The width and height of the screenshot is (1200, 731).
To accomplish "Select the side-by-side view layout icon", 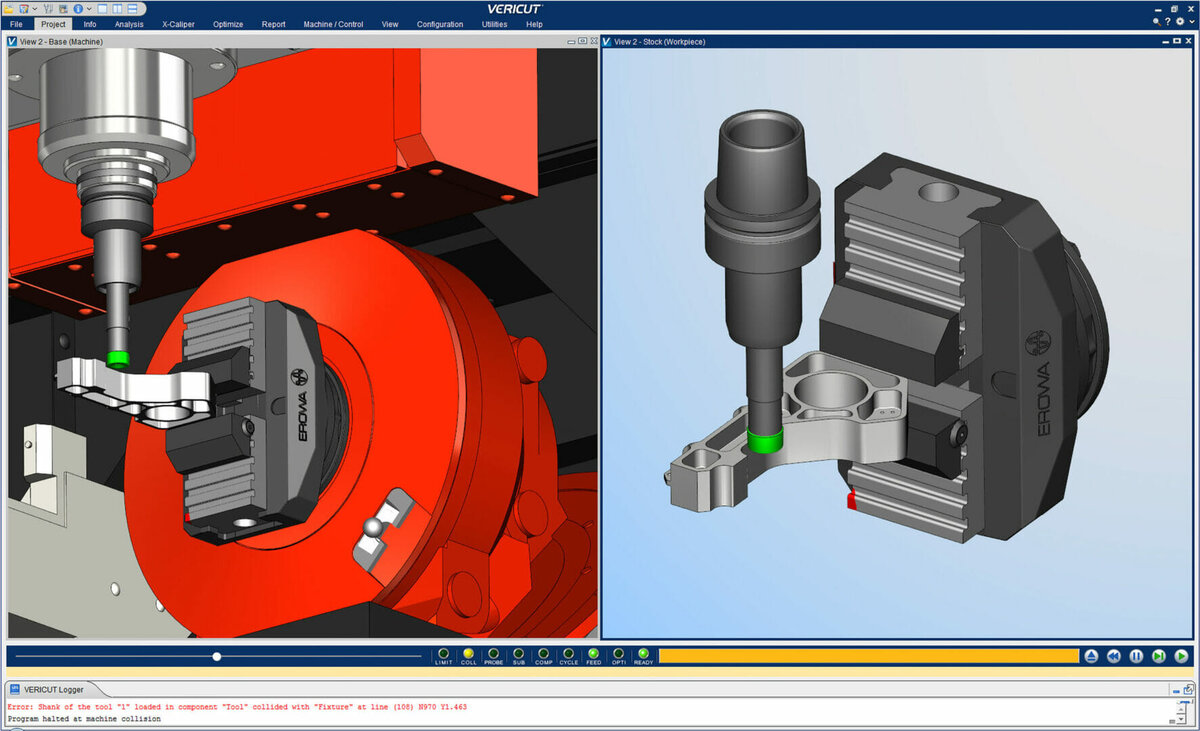I will 117,8.
